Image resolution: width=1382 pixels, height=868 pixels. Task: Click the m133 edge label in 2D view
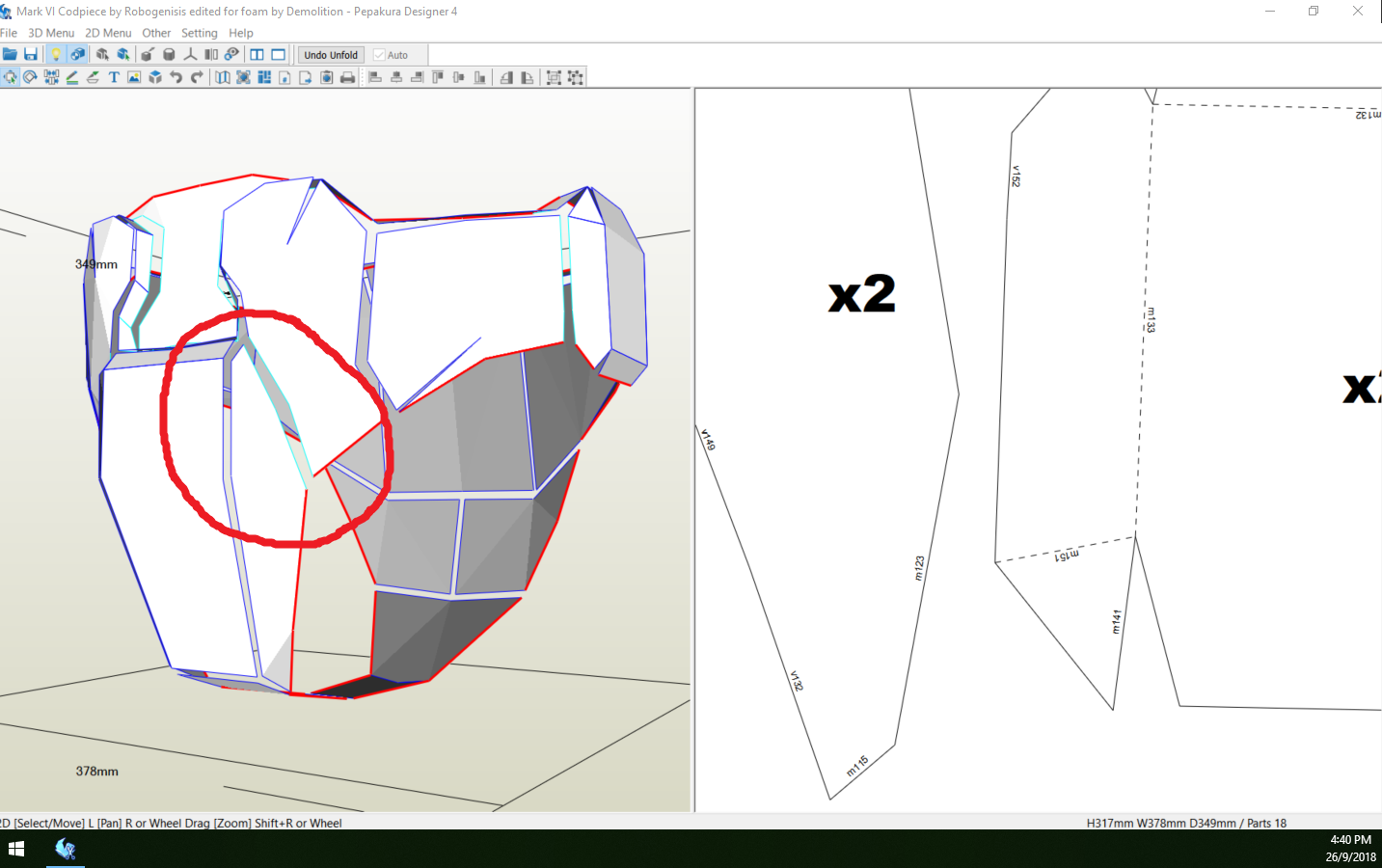[x=1151, y=319]
